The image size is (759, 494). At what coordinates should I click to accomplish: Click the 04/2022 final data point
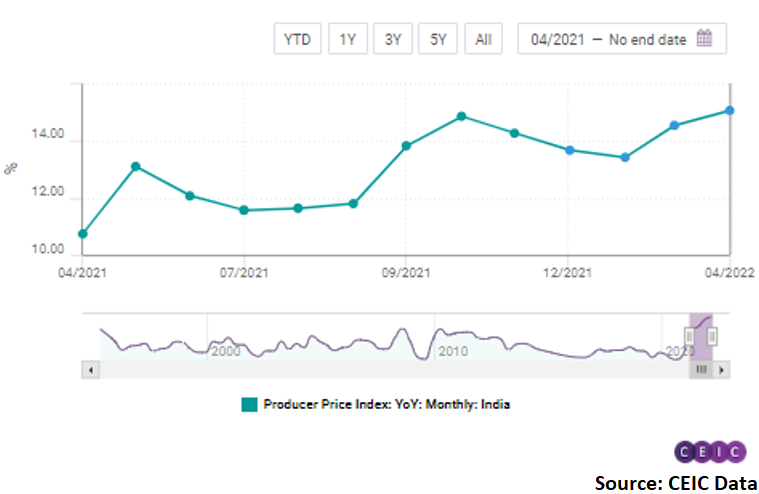tap(730, 110)
